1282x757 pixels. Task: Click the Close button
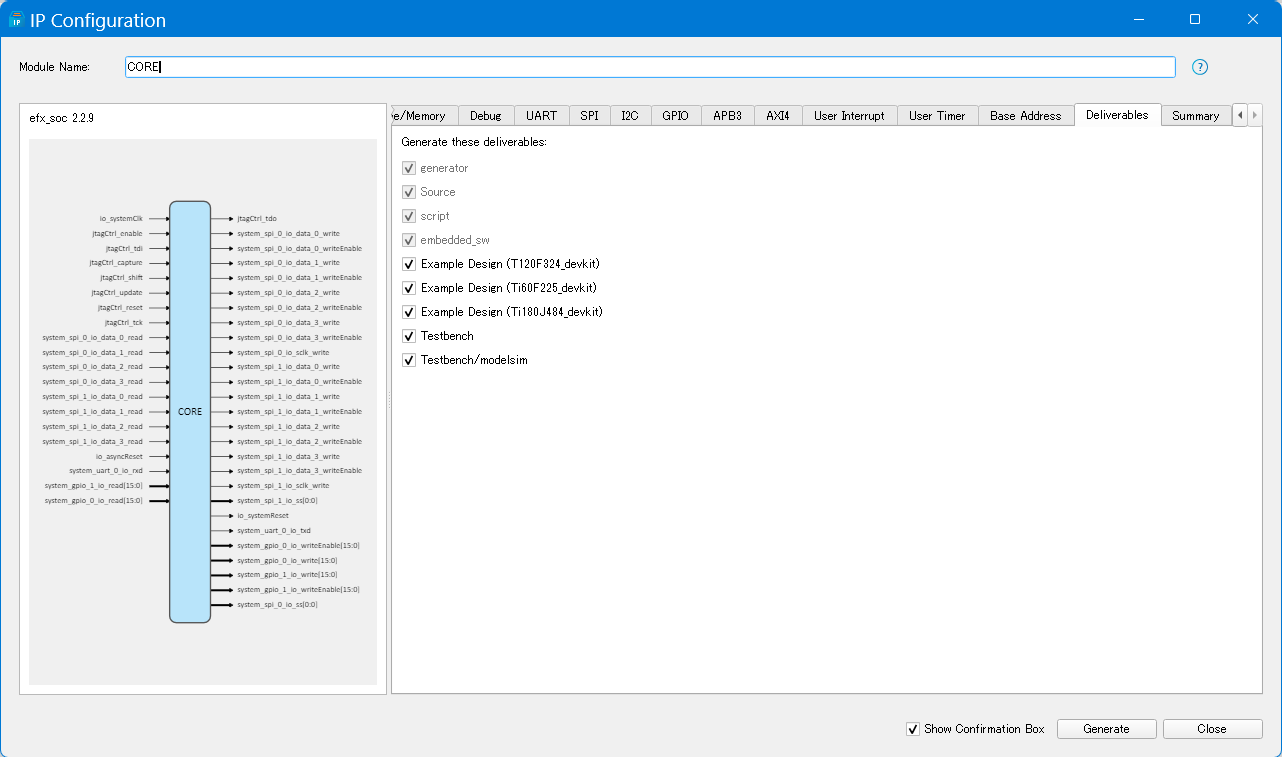[1211, 729]
